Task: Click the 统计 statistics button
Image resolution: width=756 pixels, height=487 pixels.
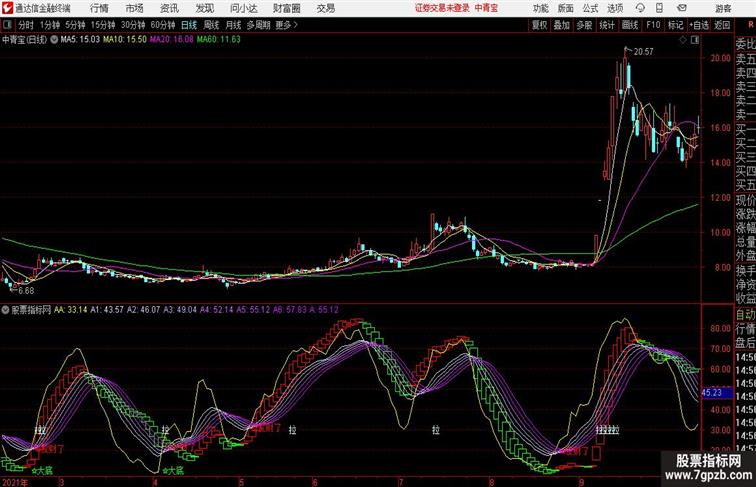Action: [607, 25]
